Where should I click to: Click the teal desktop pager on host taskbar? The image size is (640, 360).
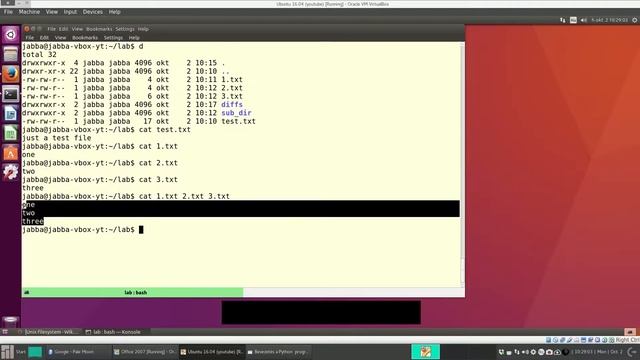point(35,352)
